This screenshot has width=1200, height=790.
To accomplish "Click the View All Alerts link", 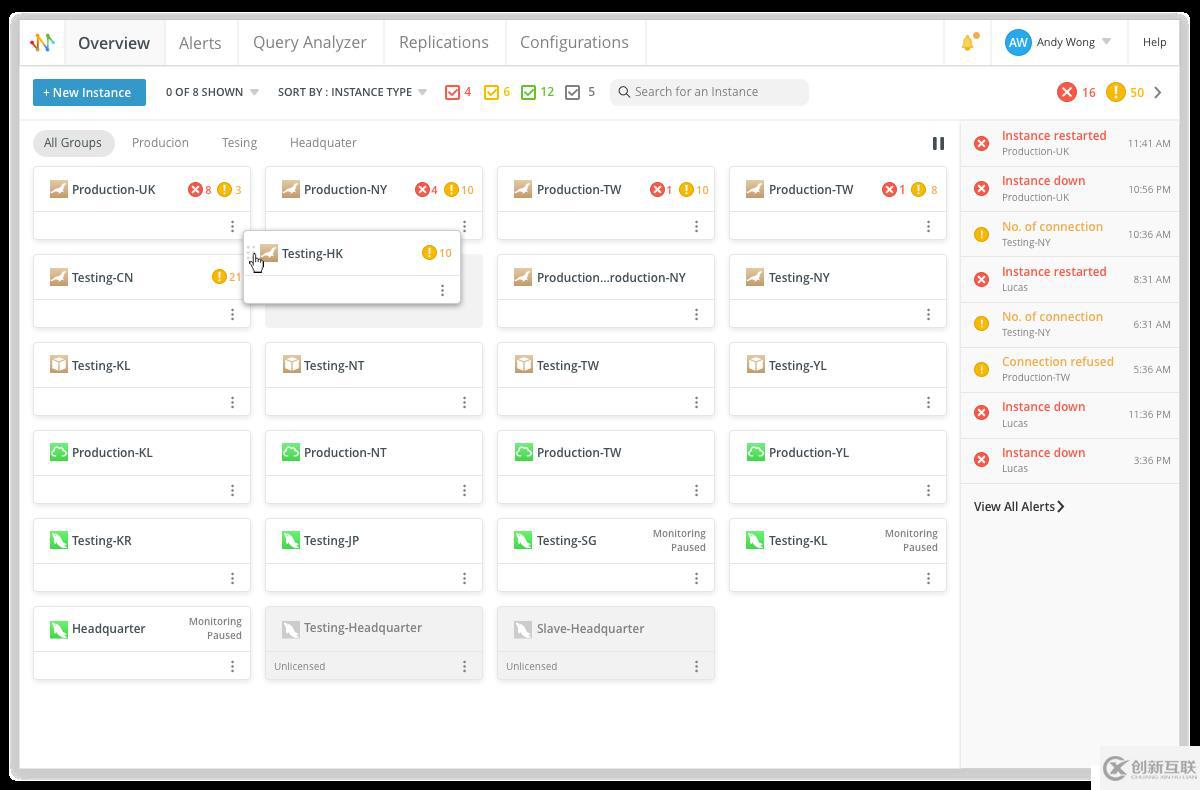I will (x=1019, y=506).
